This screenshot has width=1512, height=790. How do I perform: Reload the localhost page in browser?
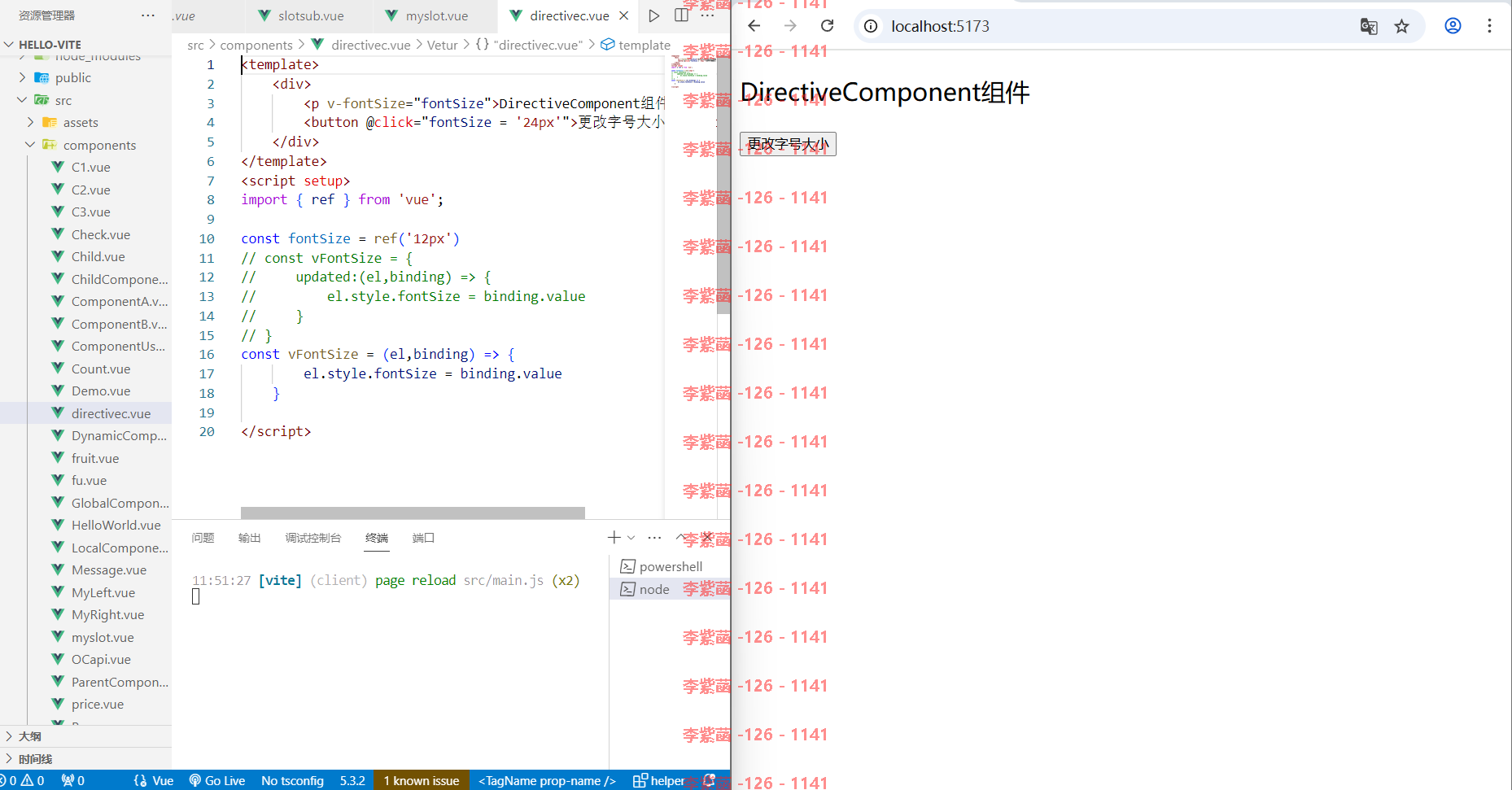[827, 26]
